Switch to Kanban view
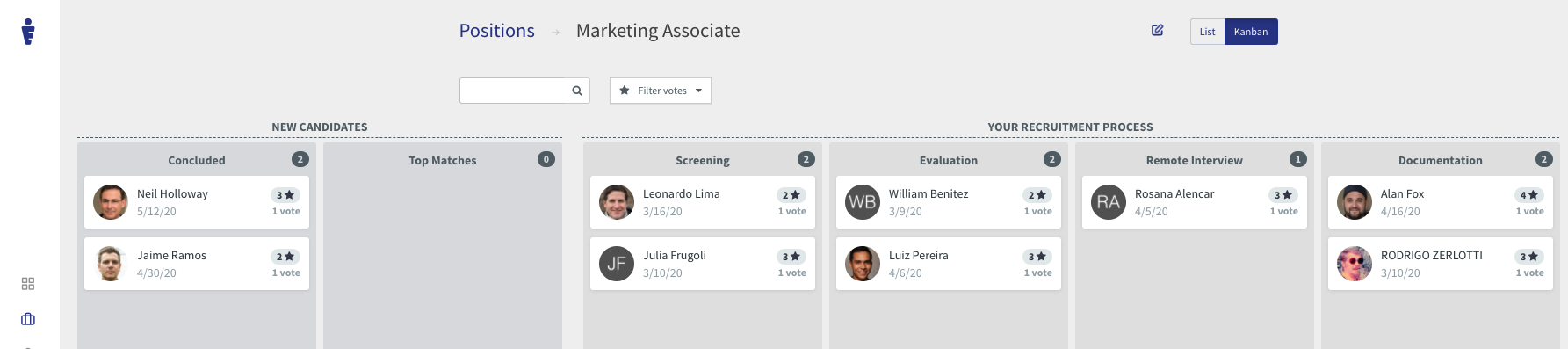Image resolution: width=1568 pixels, height=349 pixels. (x=1251, y=32)
